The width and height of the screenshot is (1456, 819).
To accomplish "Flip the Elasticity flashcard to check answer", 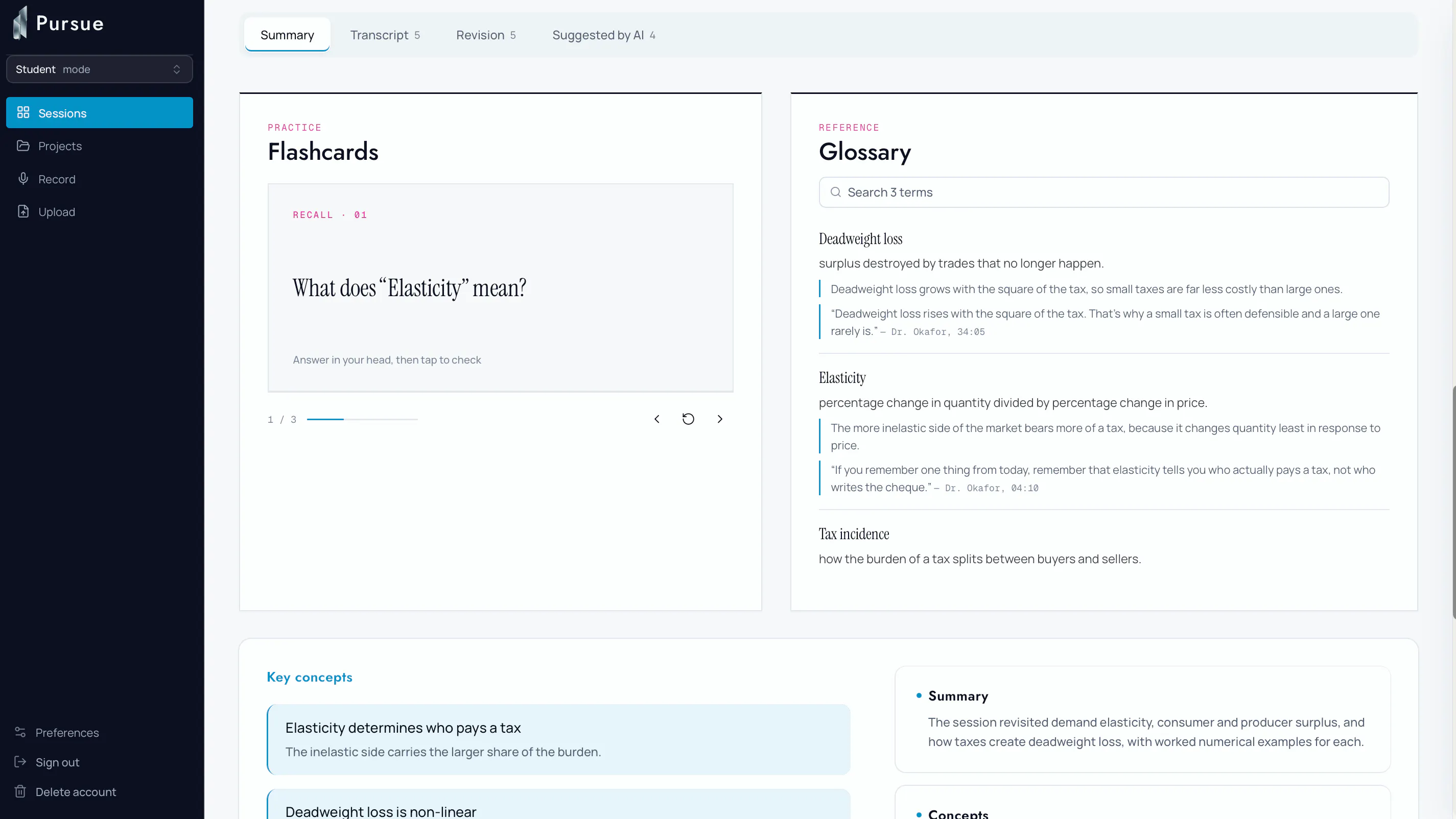I will (500, 287).
